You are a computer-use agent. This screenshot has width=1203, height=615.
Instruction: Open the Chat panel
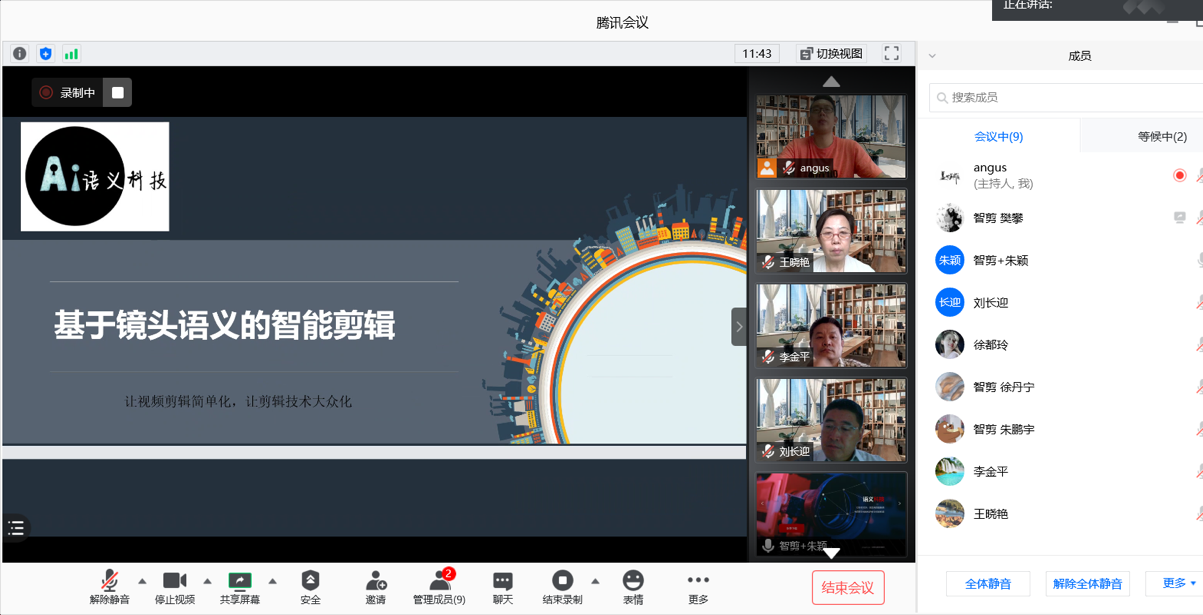tap(502, 587)
